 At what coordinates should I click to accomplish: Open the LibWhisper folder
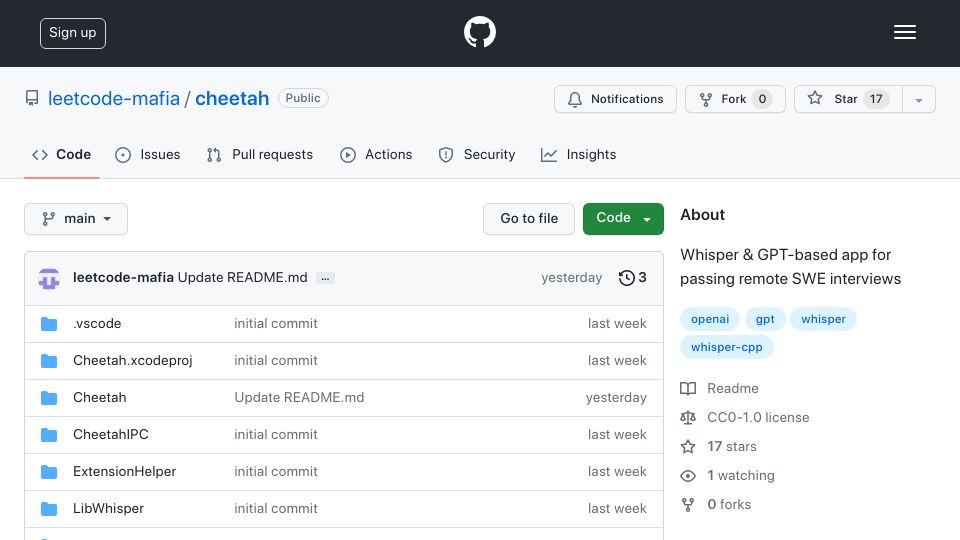tap(108, 508)
